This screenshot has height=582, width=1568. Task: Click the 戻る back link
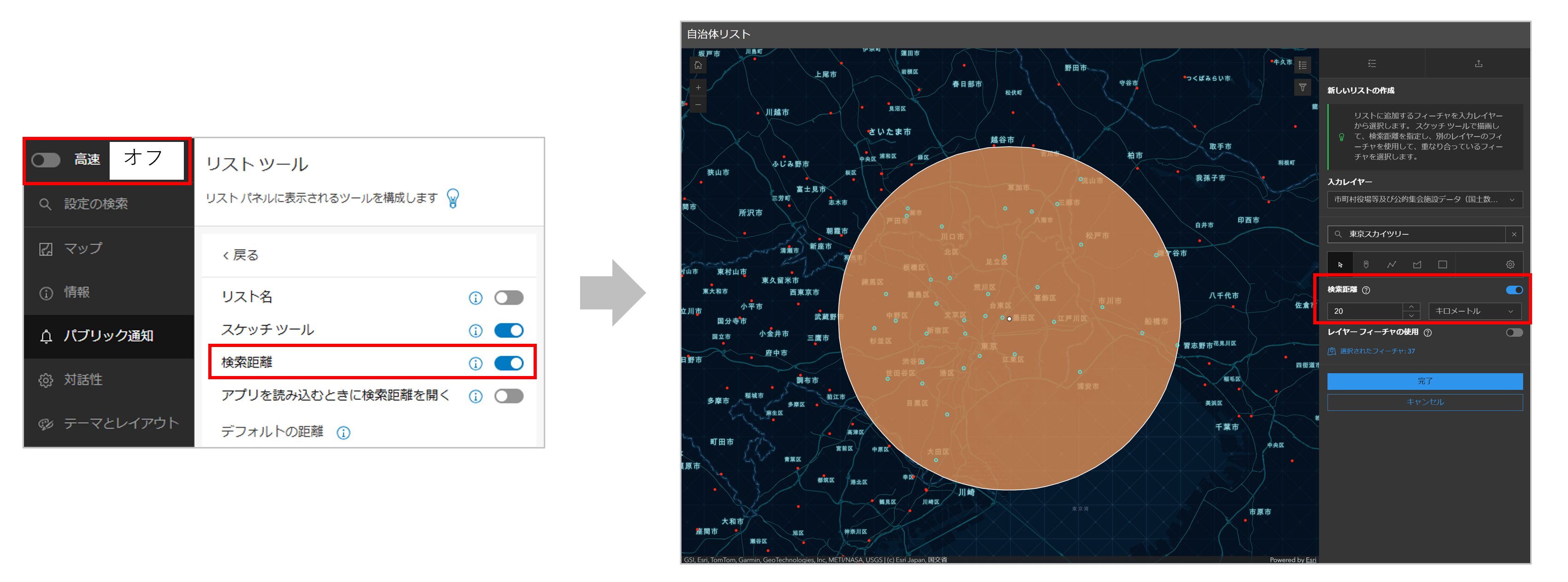point(241,256)
